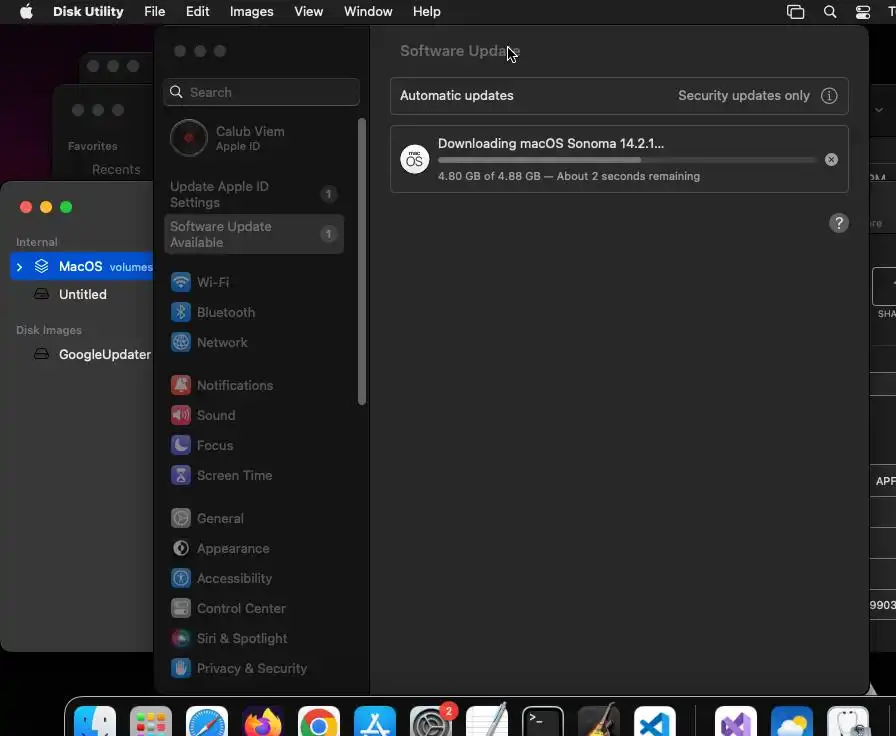Screen dimensions: 896x736
Task: Open the File menu
Action: (x=154, y=11)
